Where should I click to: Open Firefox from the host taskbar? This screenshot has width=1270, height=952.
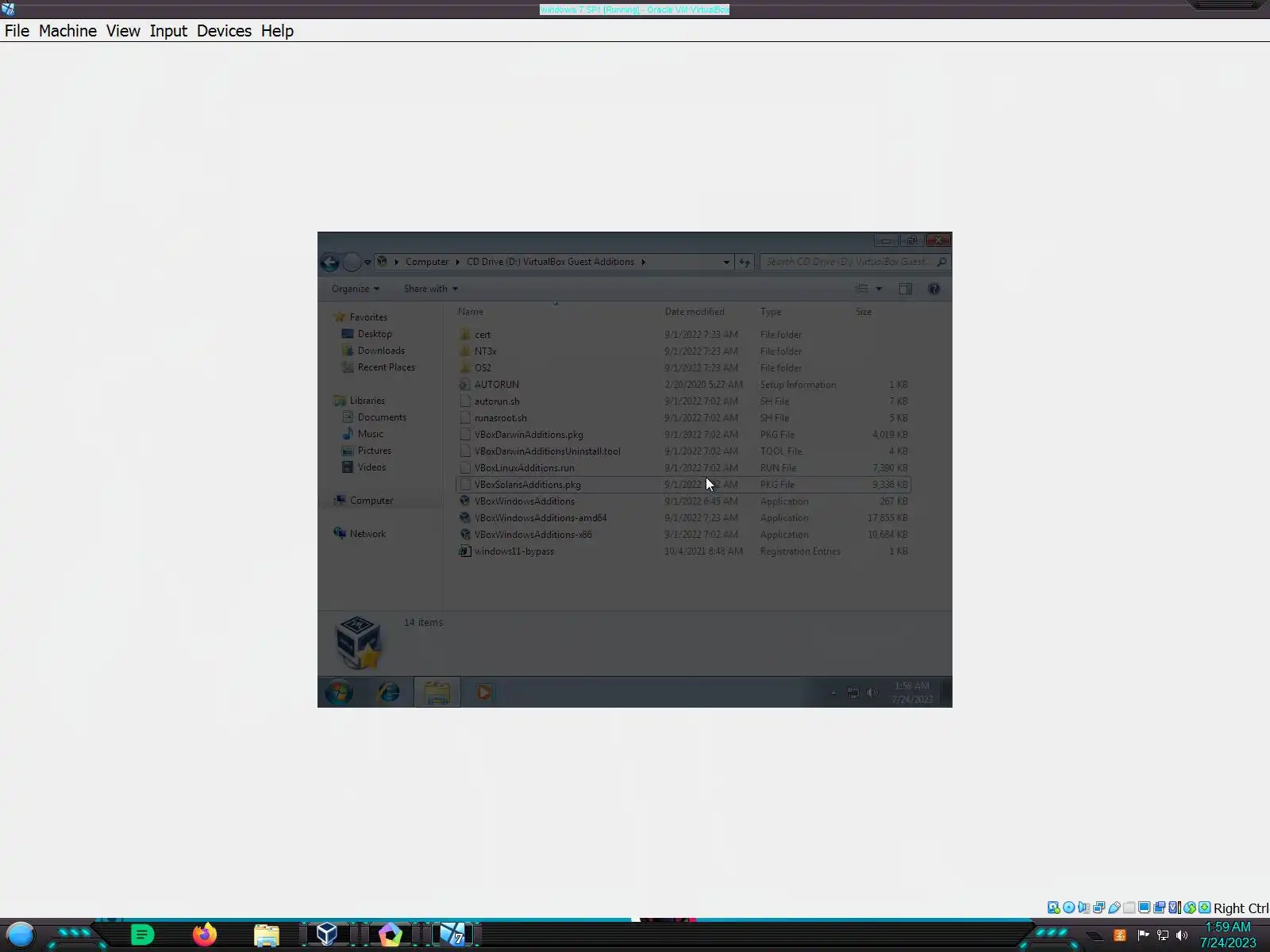click(x=205, y=935)
